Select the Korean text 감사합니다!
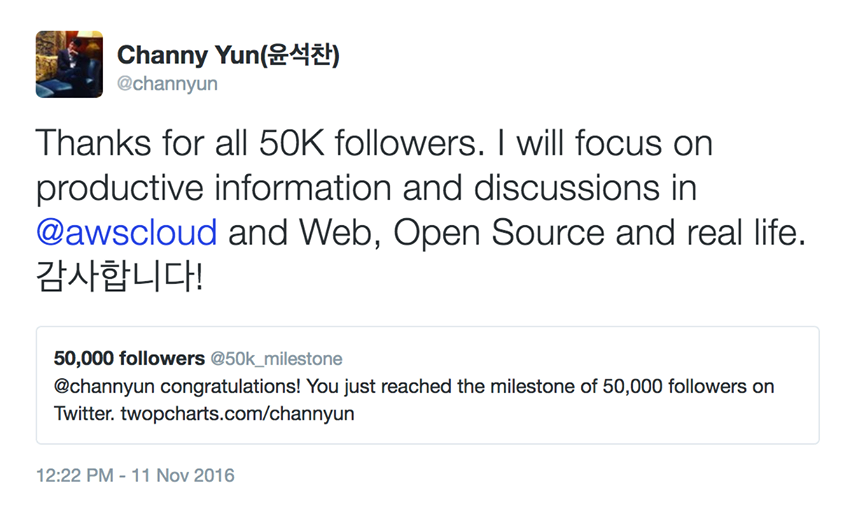This screenshot has width=843, height=509. tap(119, 277)
